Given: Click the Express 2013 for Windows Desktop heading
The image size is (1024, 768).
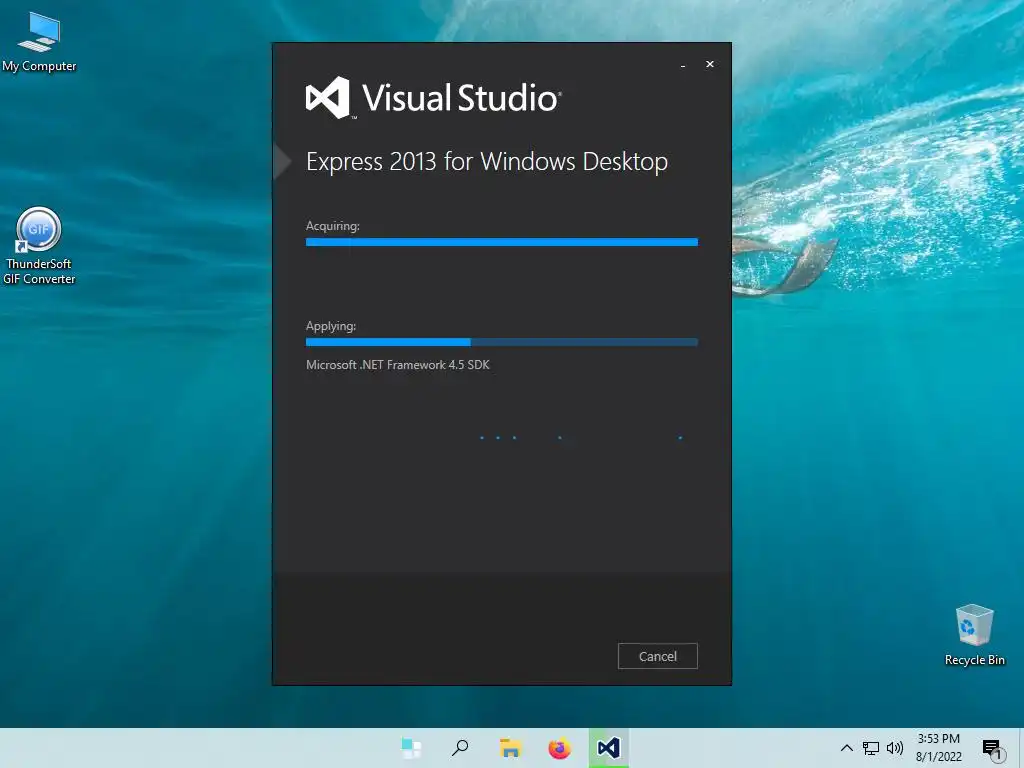Looking at the screenshot, I should tap(487, 162).
